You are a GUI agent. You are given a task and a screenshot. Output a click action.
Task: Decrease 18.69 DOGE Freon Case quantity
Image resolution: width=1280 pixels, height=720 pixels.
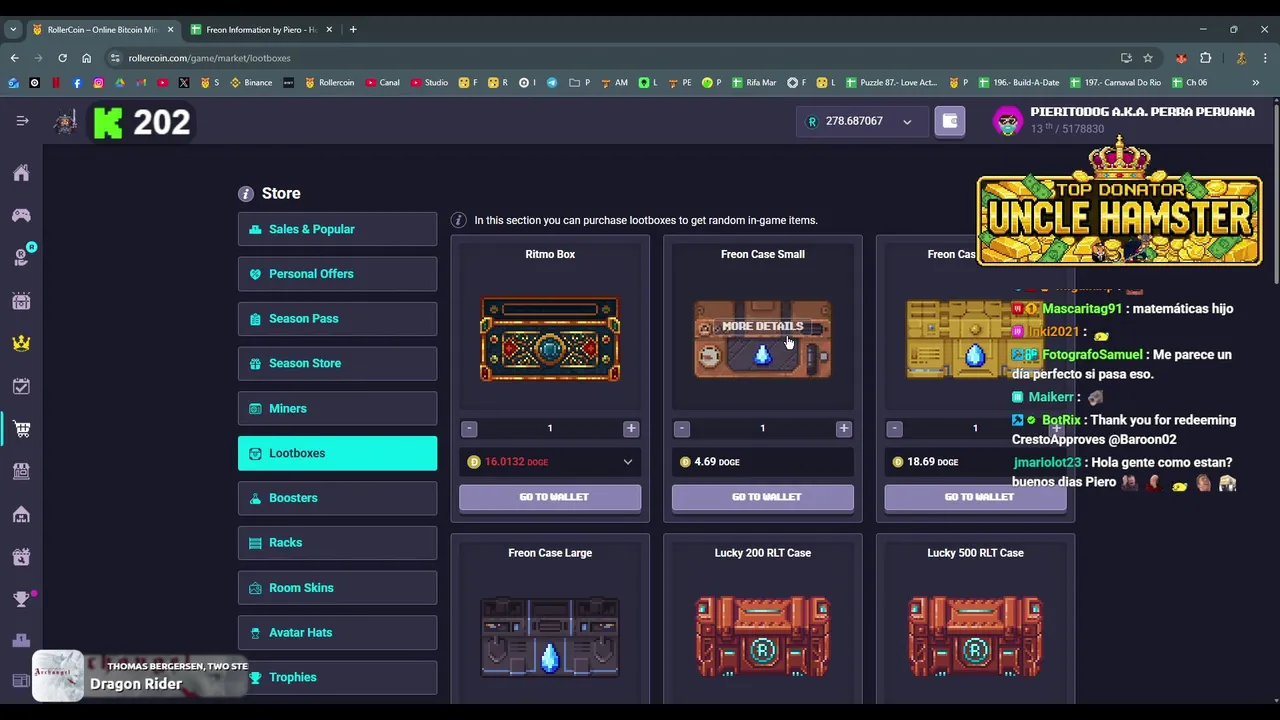(895, 429)
